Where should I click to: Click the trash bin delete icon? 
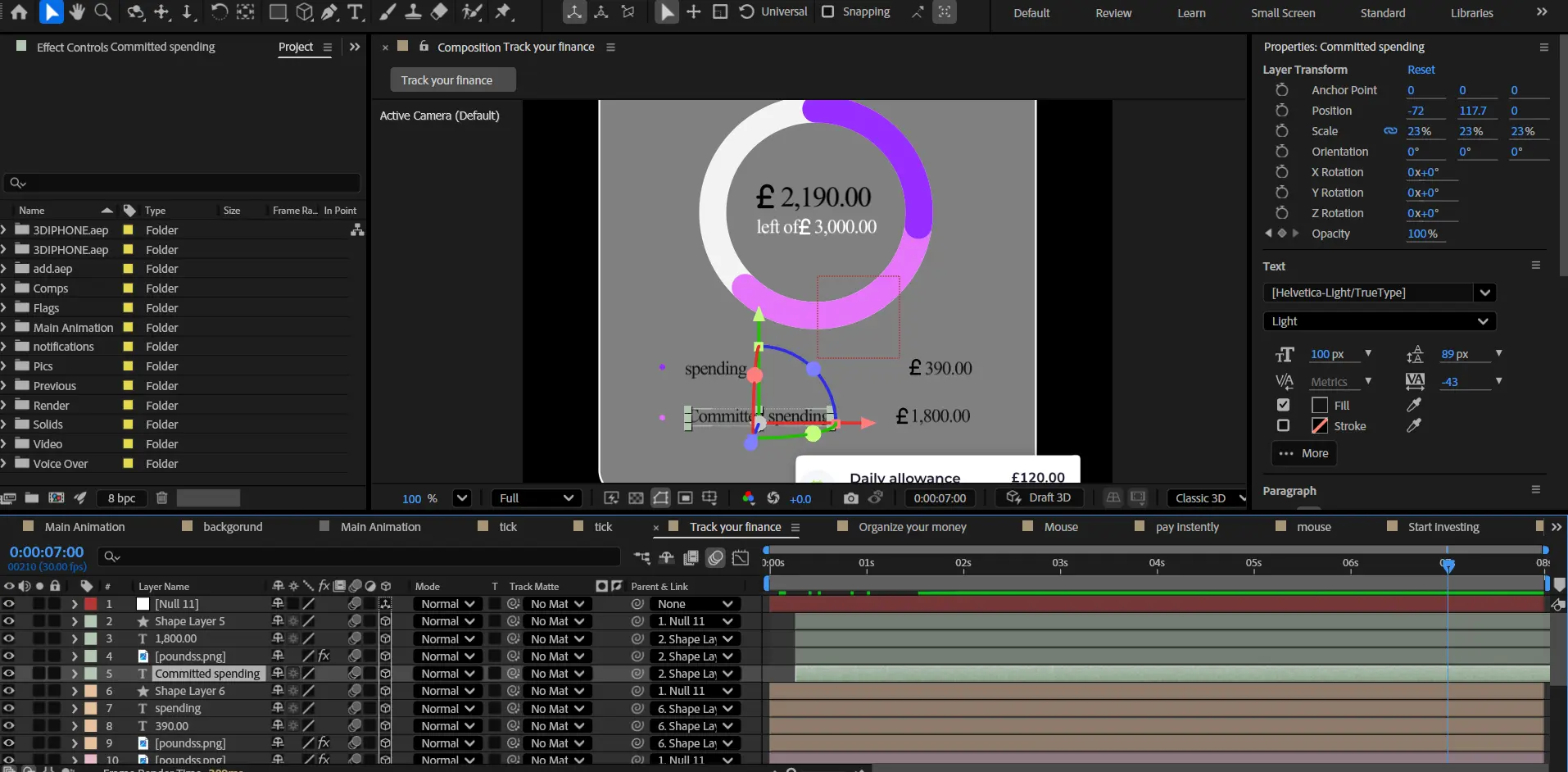coord(161,497)
